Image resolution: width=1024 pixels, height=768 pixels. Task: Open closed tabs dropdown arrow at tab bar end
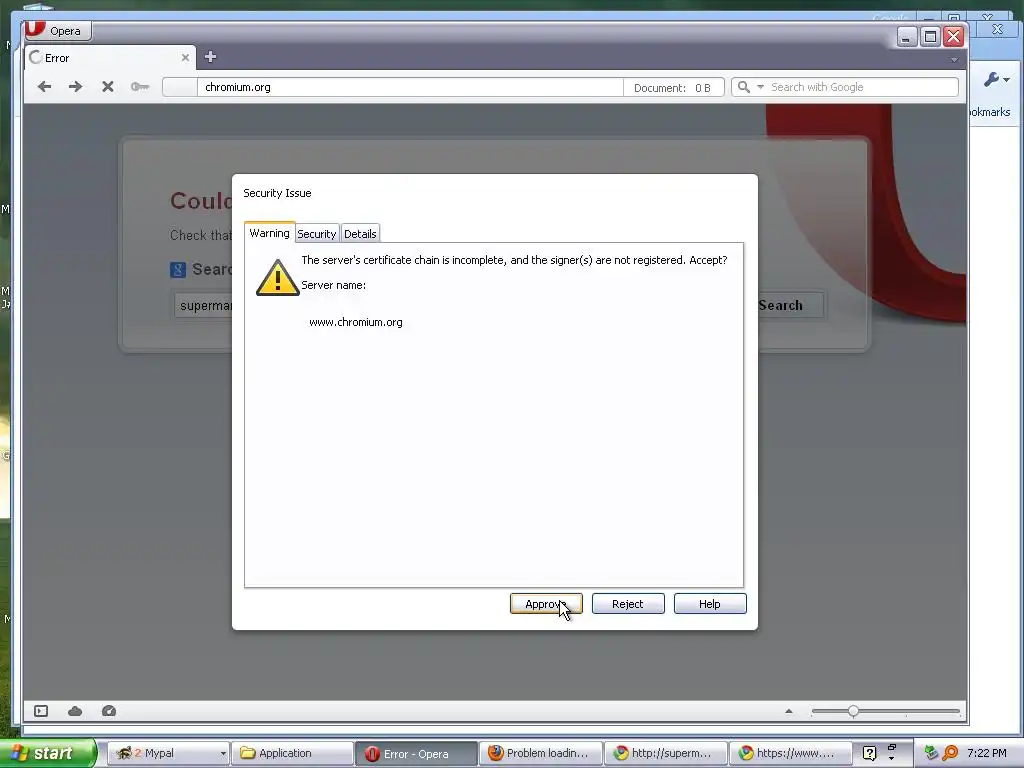tap(954, 59)
